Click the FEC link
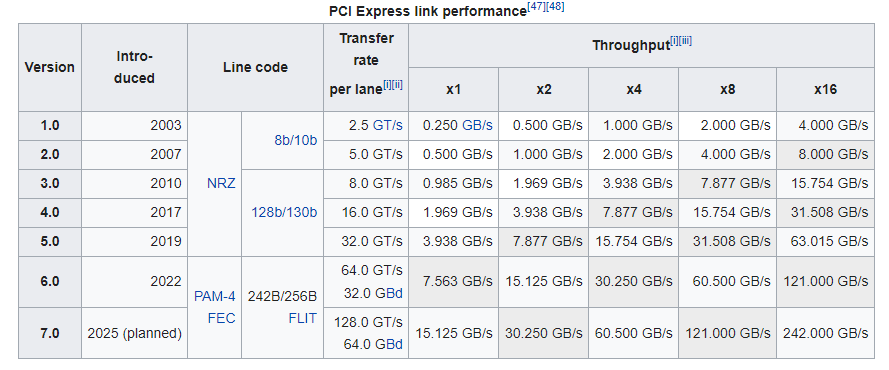Image resolution: width=889 pixels, height=370 pixels. (221, 318)
